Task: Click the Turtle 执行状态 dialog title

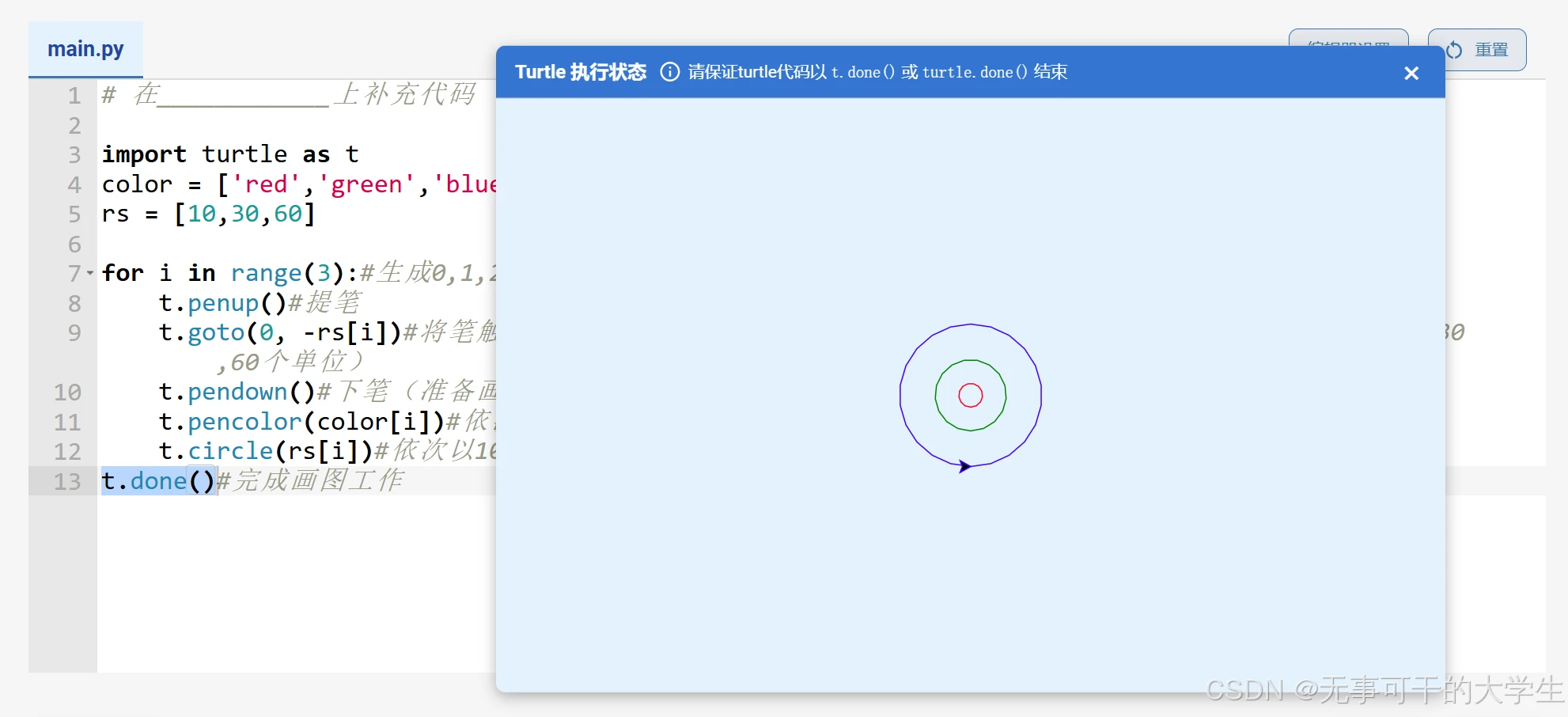Action: [580, 71]
